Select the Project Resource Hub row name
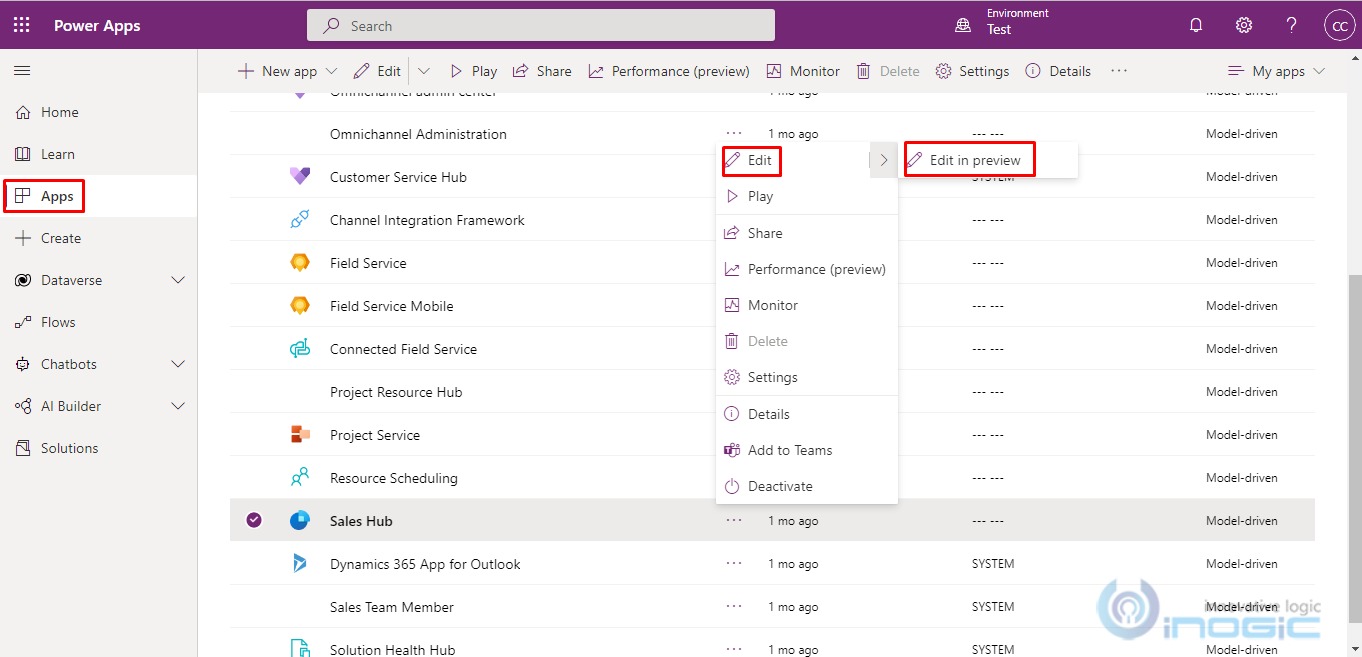 pyautogui.click(x=396, y=392)
